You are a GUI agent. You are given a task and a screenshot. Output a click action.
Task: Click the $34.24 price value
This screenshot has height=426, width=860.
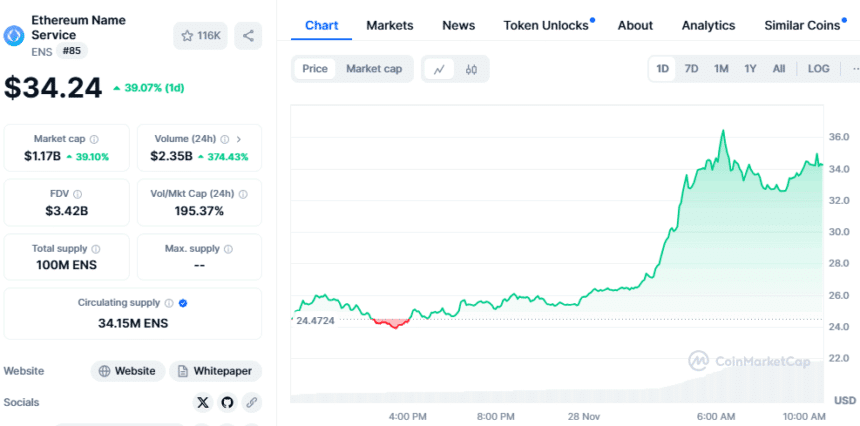point(53,88)
